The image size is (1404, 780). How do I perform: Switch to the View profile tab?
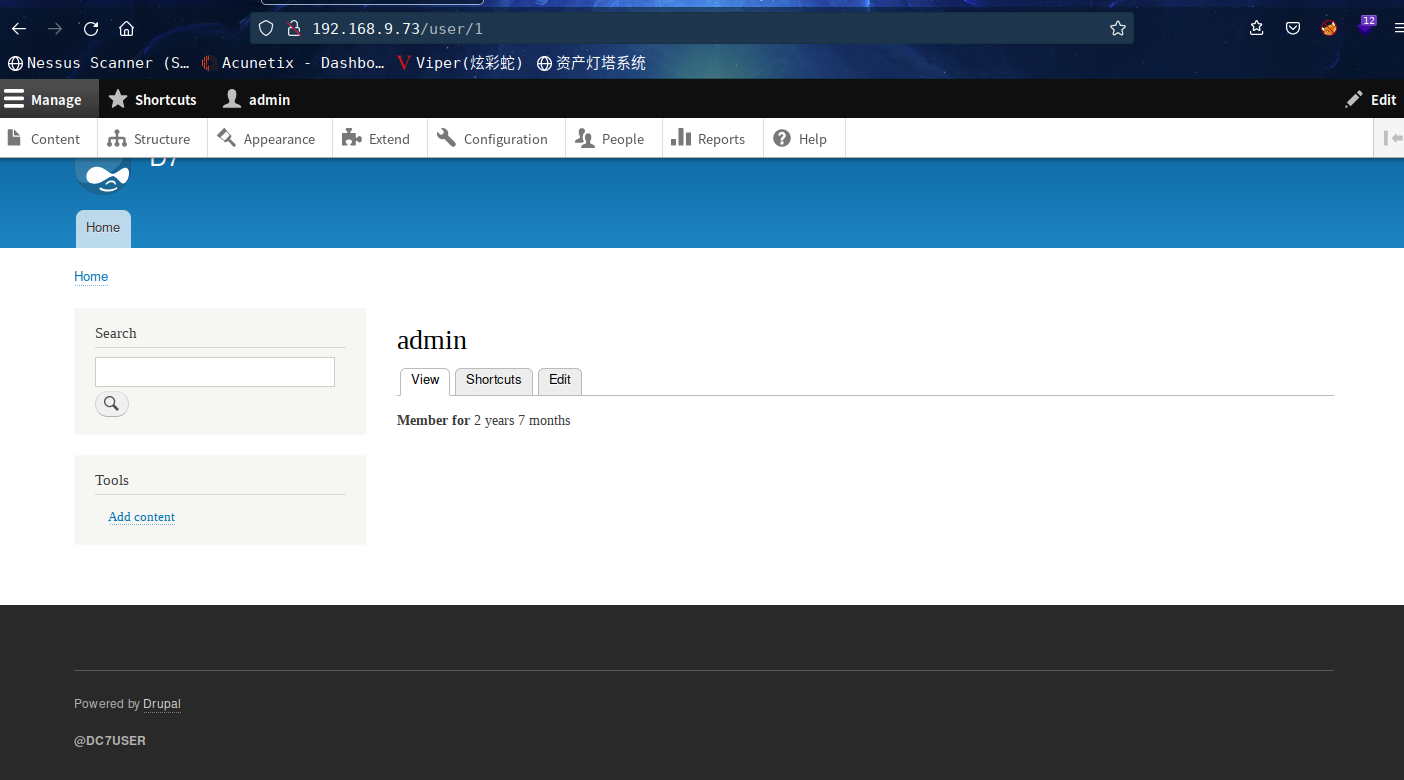(x=425, y=381)
